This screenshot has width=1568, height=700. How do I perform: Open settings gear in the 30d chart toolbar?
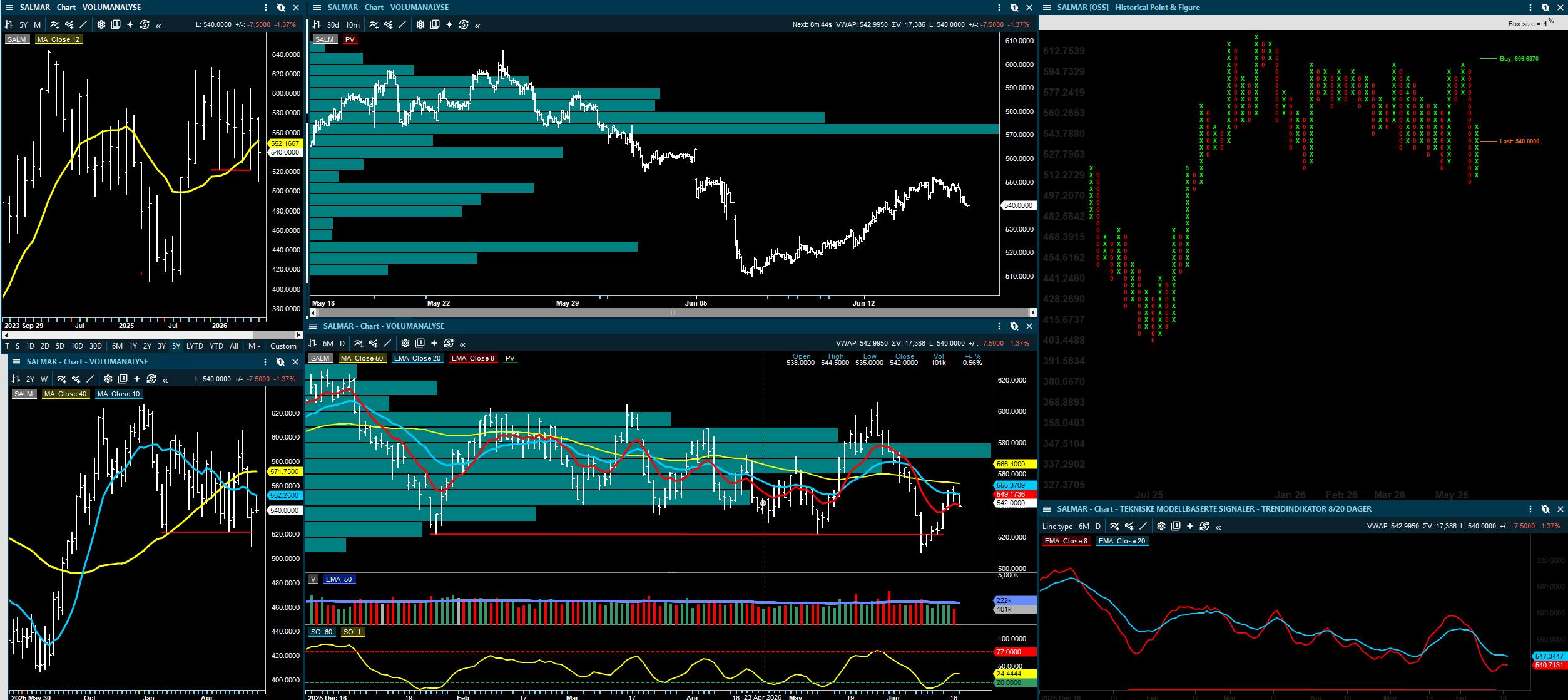click(420, 25)
